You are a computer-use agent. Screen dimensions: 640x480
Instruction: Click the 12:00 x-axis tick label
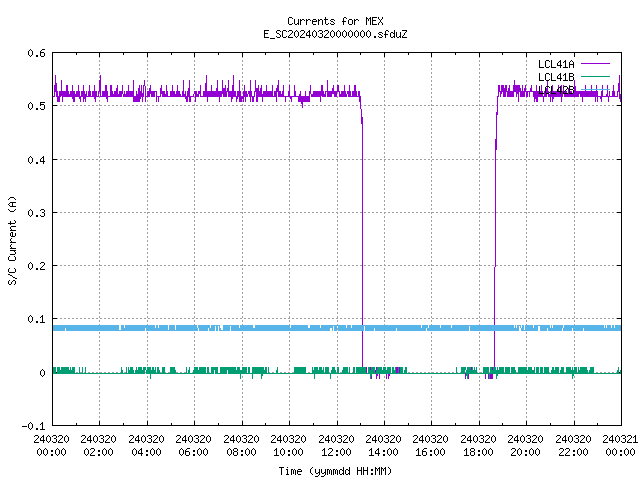(336, 452)
